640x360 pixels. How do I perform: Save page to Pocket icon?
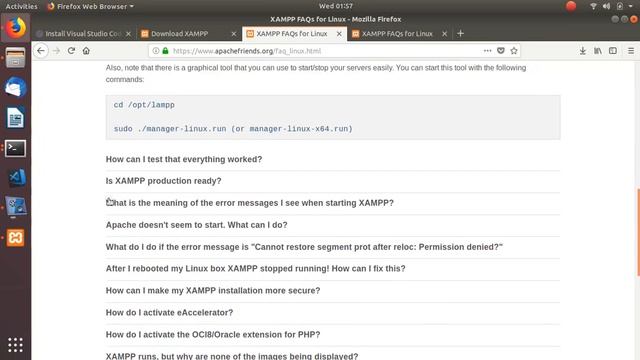pyautogui.click(x=501, y=51)
